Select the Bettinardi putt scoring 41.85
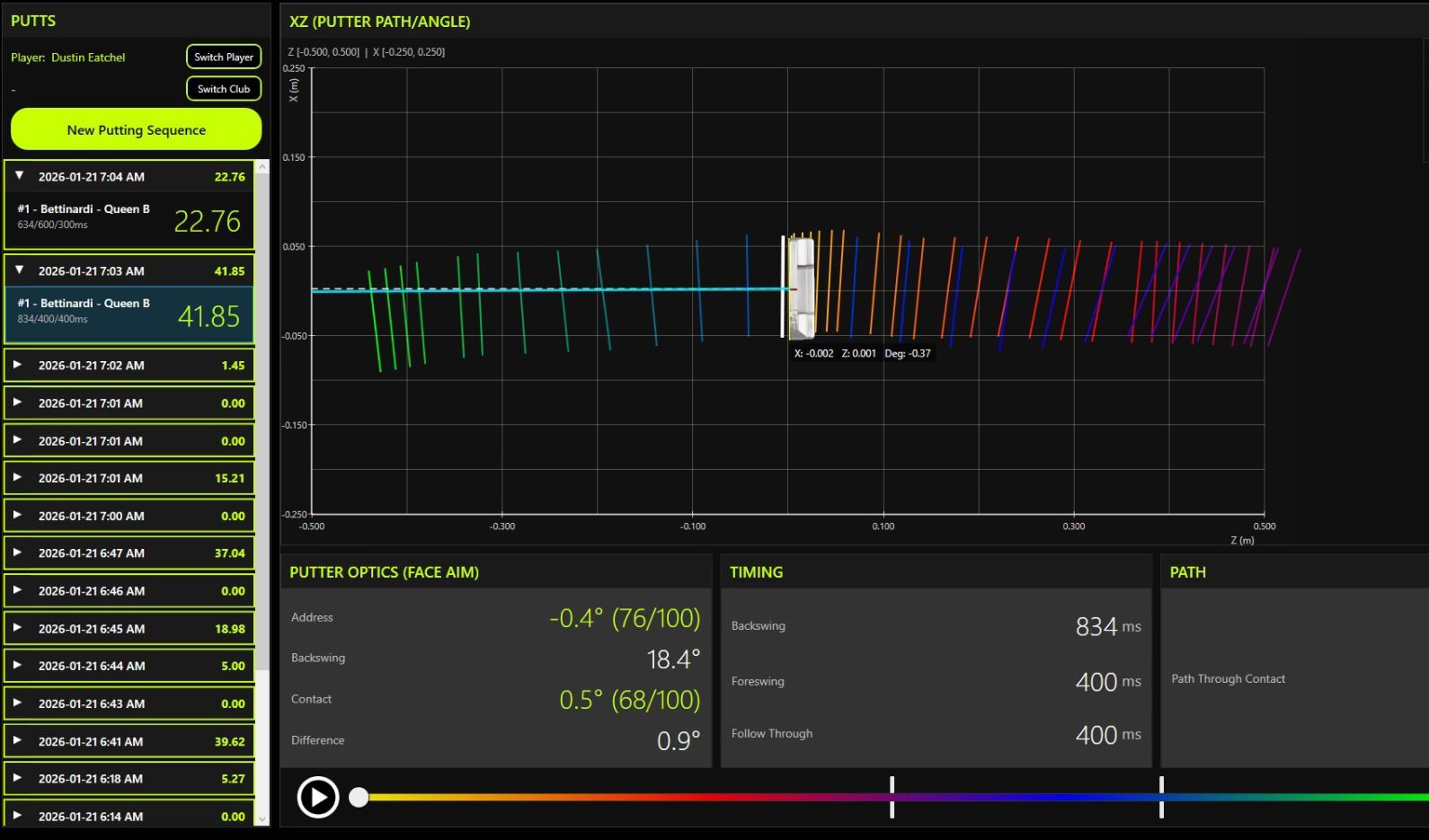1429x840 pixels. tap(129, 314)
